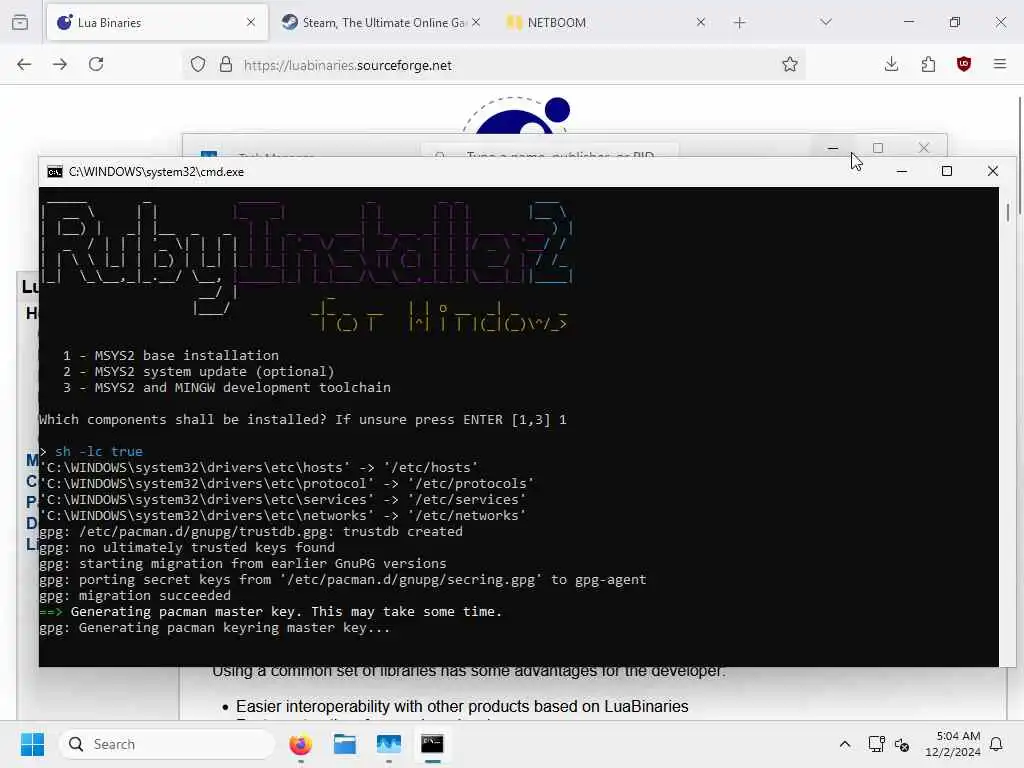Restore down the Firefox browser window
Image resolution: width=1024 pixels, height=768 pixels.
coord(955,22)
